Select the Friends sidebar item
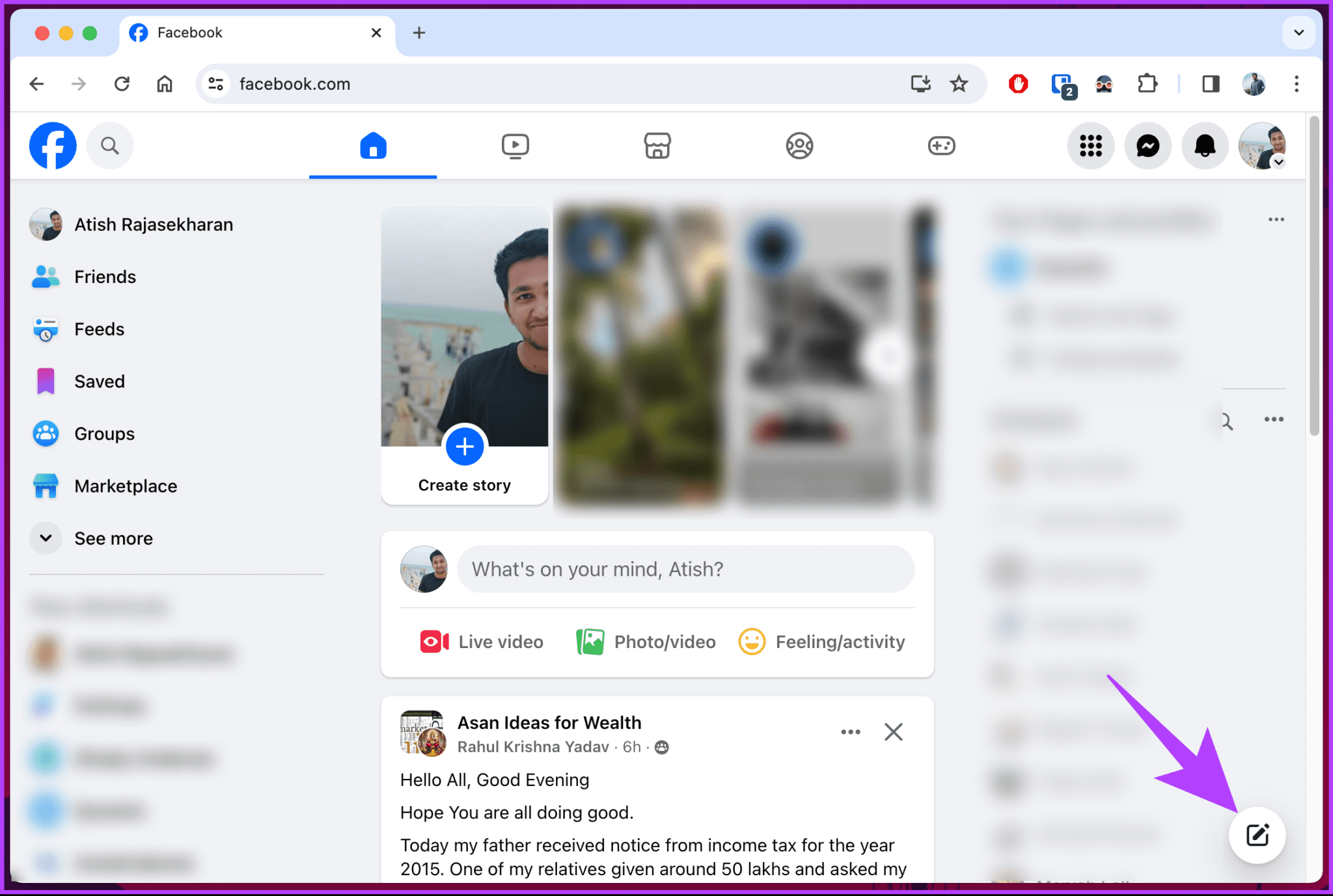 (105, 277)
